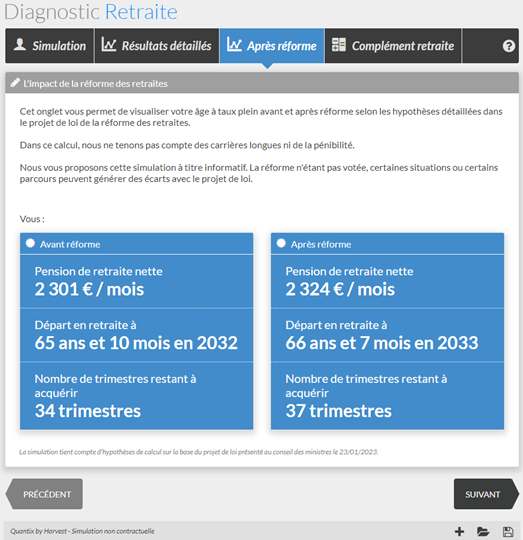Open the Complément retraite tab
This screenshot has height=540, width=523.
tap(393, 46)
